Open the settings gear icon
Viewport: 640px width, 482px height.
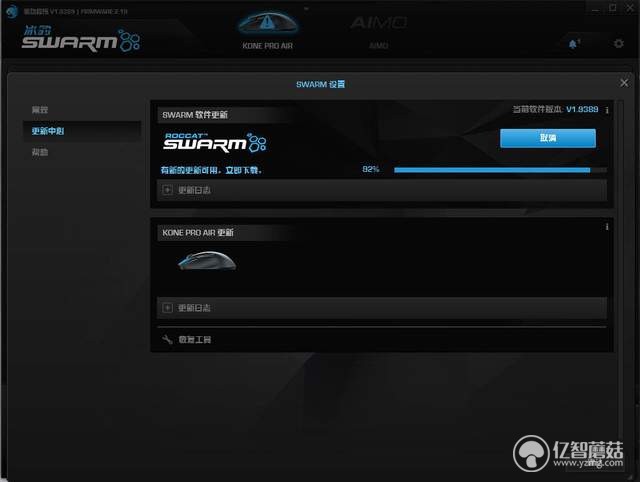tap(619, 43)
